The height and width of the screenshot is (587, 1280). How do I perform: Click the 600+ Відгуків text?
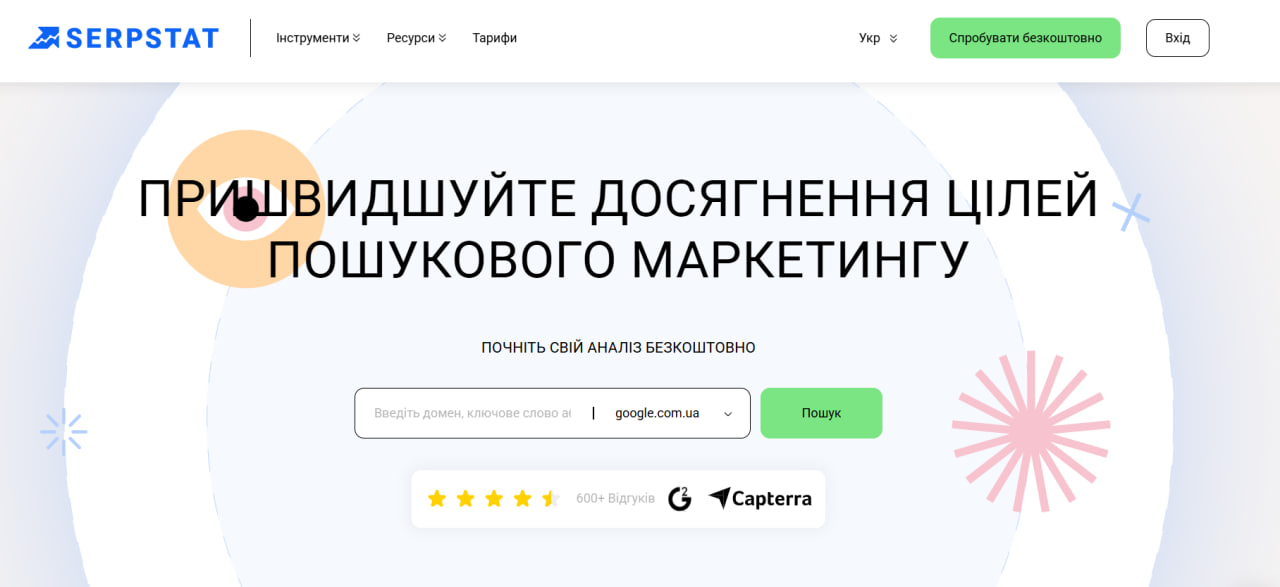click(x=615, y=498)
